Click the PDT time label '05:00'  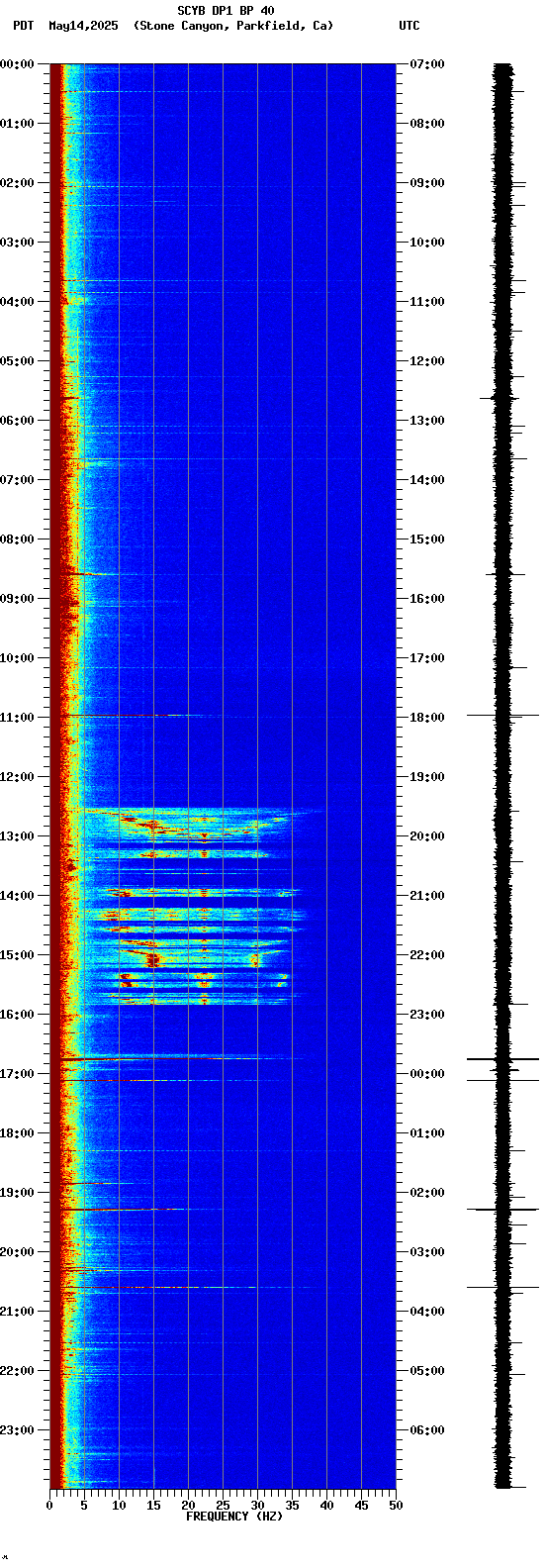tap(17, 361)
